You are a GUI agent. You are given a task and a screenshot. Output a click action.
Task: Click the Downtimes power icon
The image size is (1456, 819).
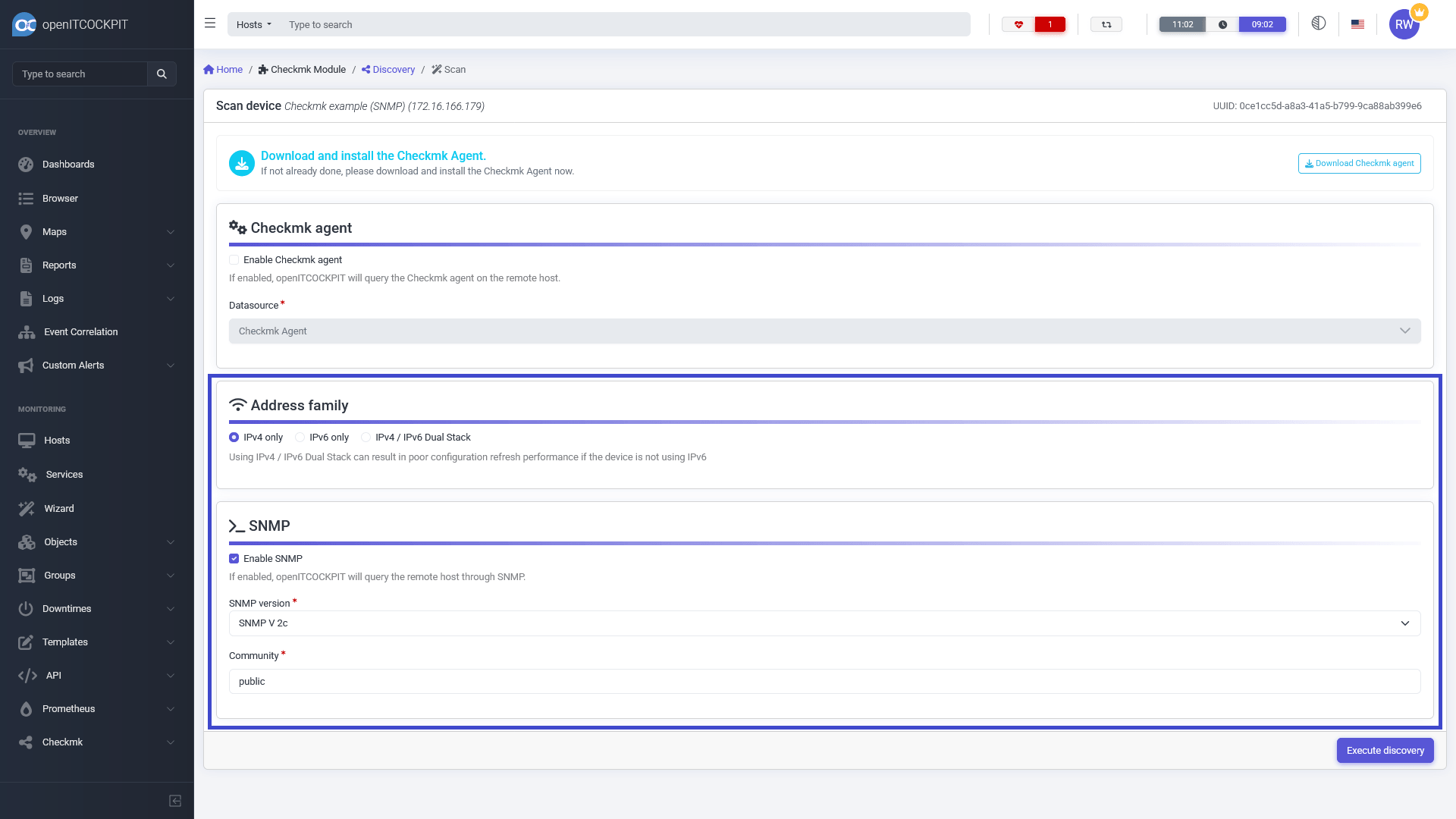[x=26, y=609]
